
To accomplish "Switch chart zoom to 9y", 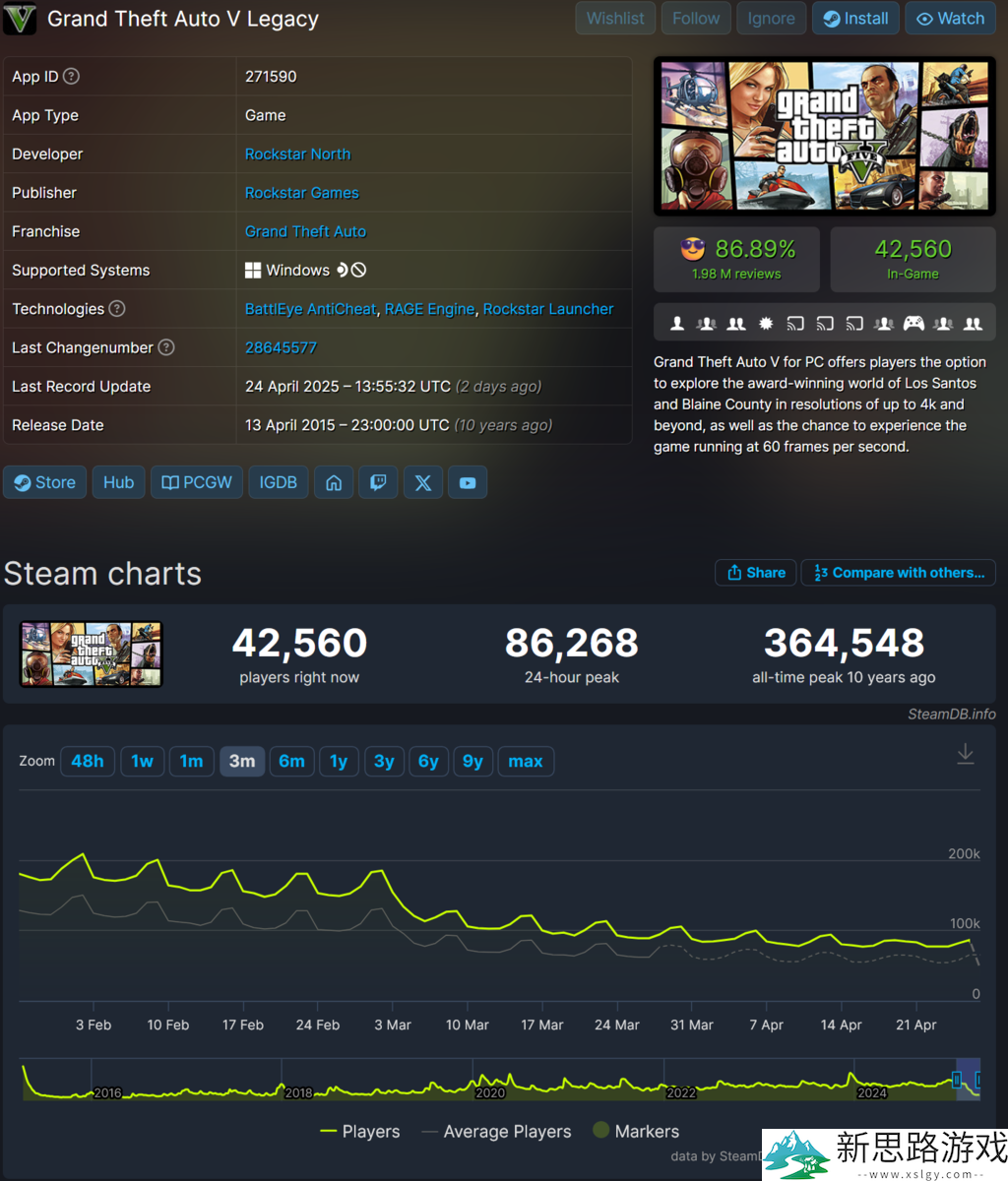I will point(472,761).
